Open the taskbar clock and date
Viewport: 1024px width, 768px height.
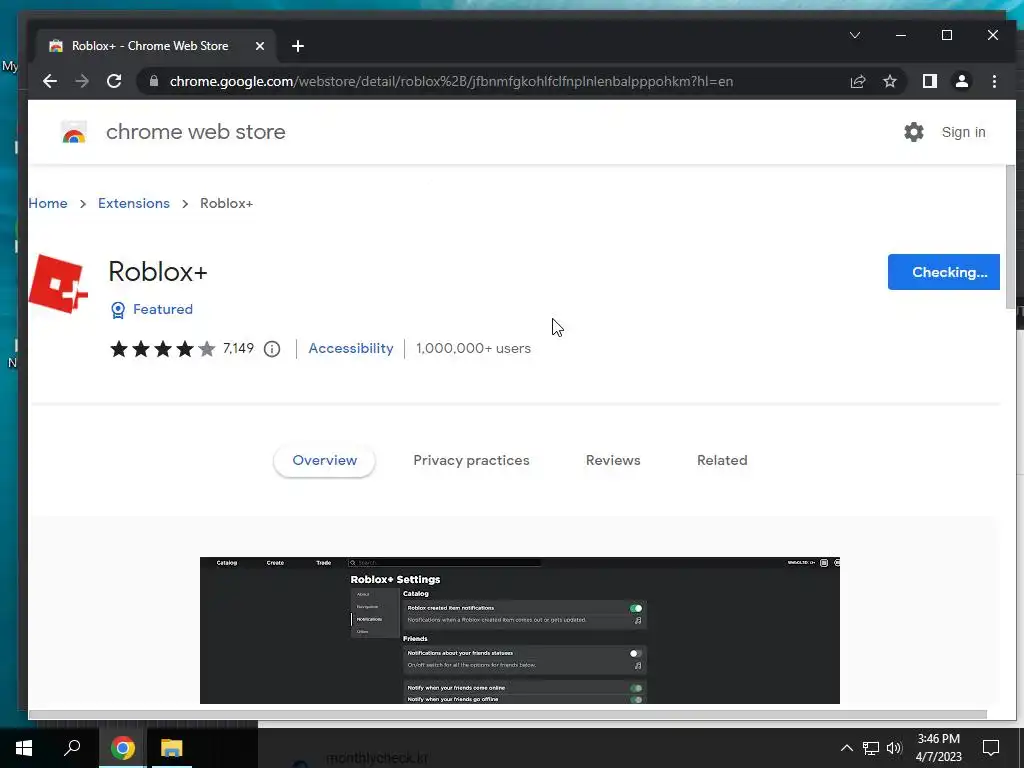(x=938, y=748)
